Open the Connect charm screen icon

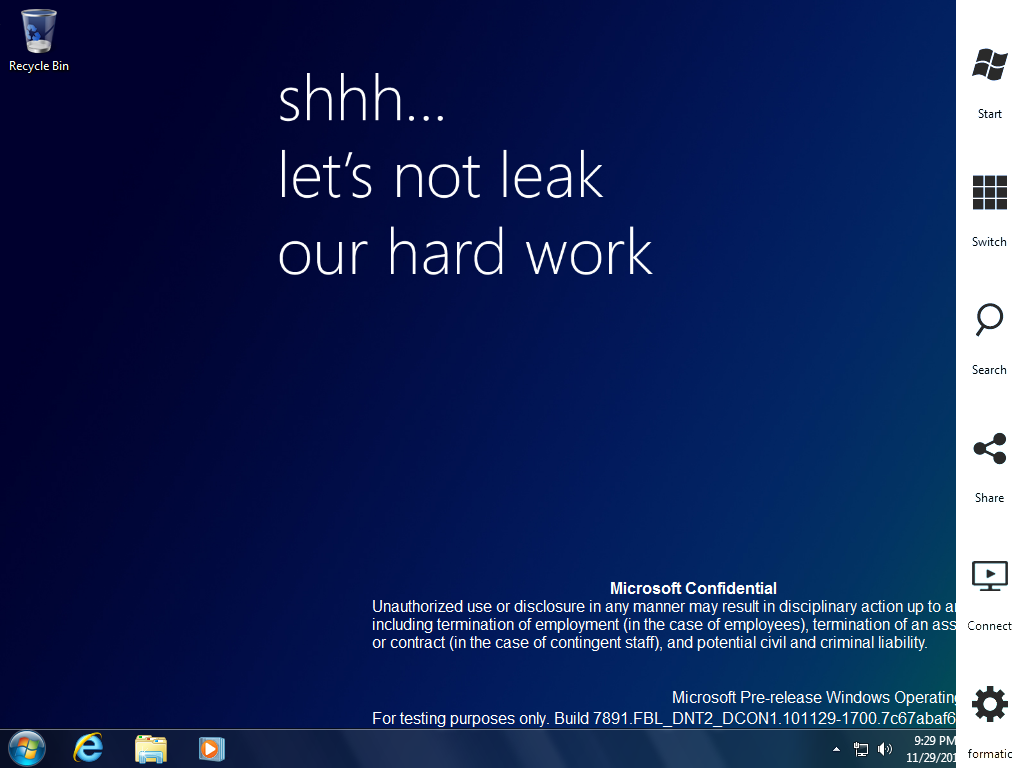point(989,576)
